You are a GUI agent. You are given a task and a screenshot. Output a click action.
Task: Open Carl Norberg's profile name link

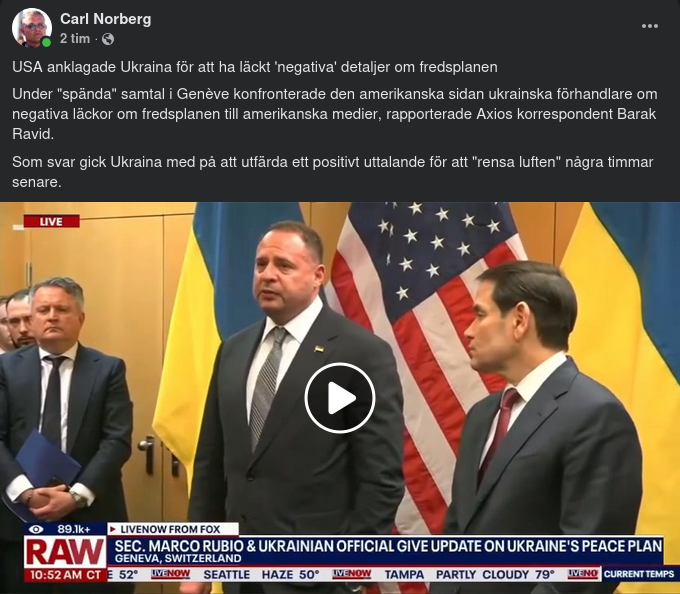(105, 19)
